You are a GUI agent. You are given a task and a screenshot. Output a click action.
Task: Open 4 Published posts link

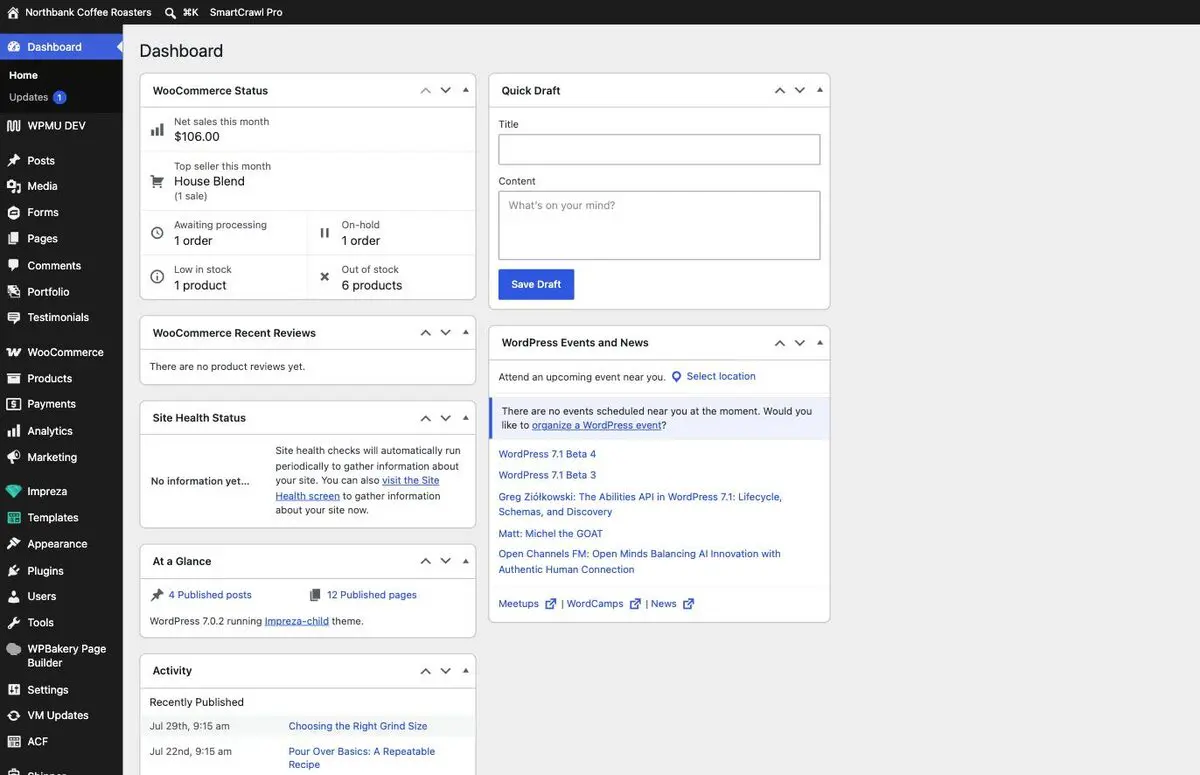coord(210,595)
